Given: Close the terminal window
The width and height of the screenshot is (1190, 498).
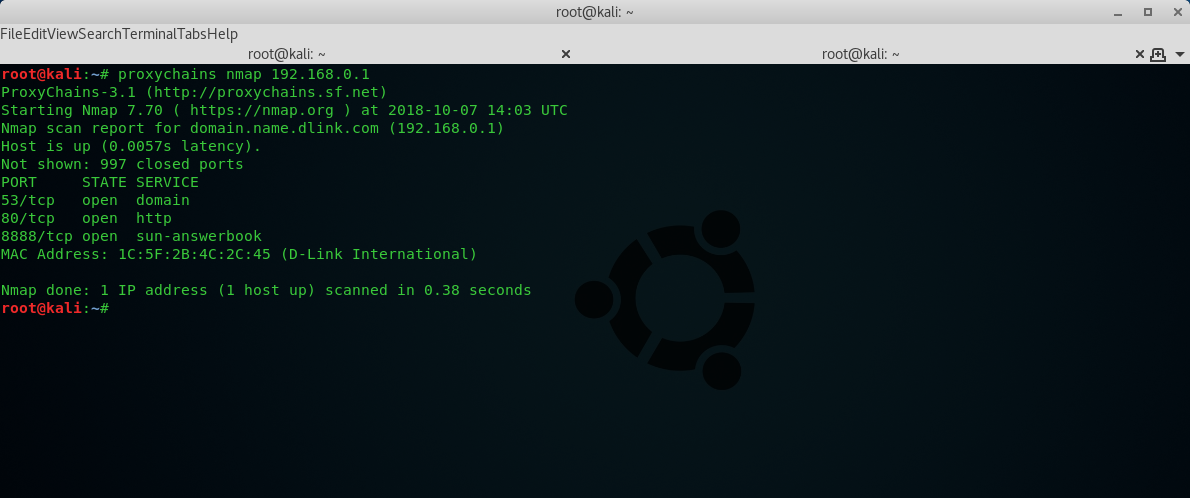Looking at the screenshot, I should pyautogui.click(x=1179, y=12).
